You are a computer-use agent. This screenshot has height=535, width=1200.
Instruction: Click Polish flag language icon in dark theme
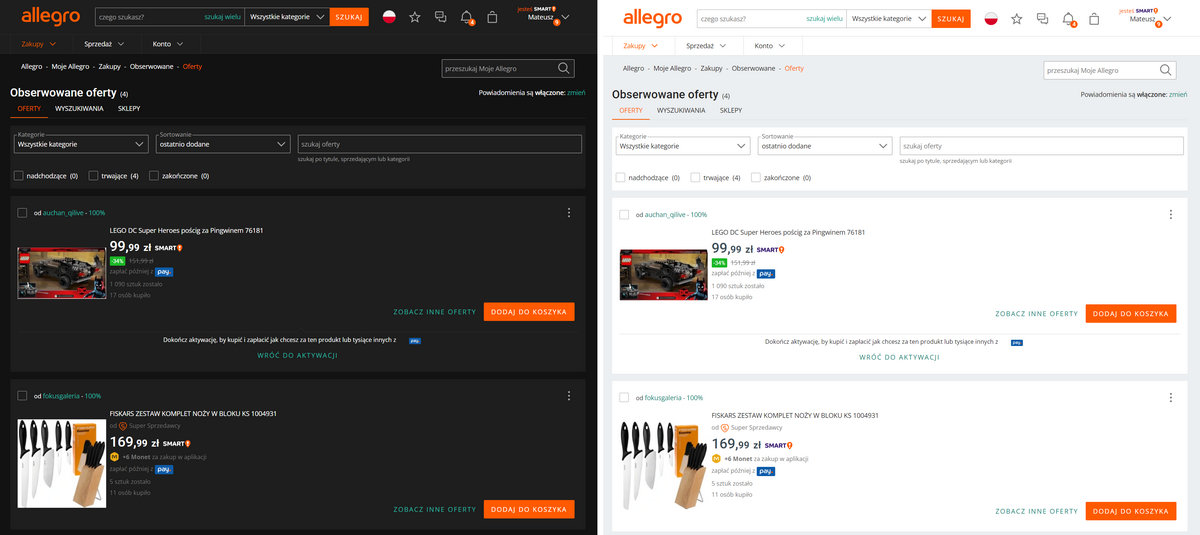click(x=389, y=18)
